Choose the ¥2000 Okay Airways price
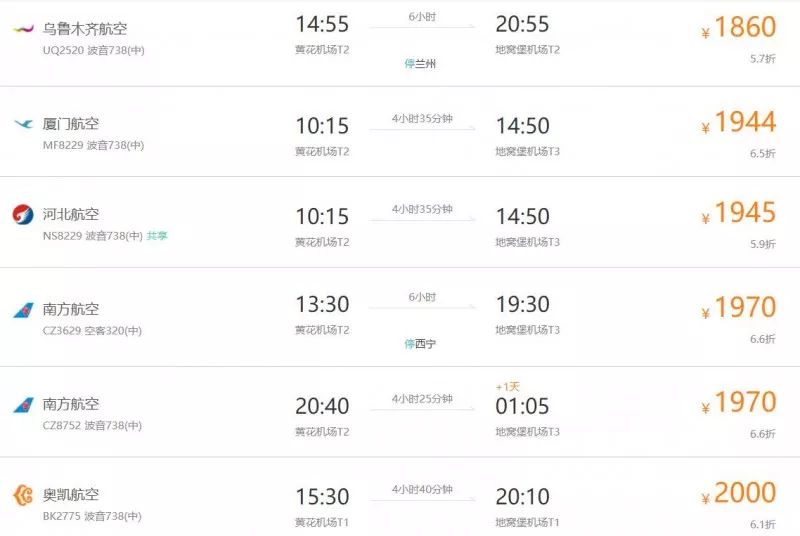 click(739, 493)
